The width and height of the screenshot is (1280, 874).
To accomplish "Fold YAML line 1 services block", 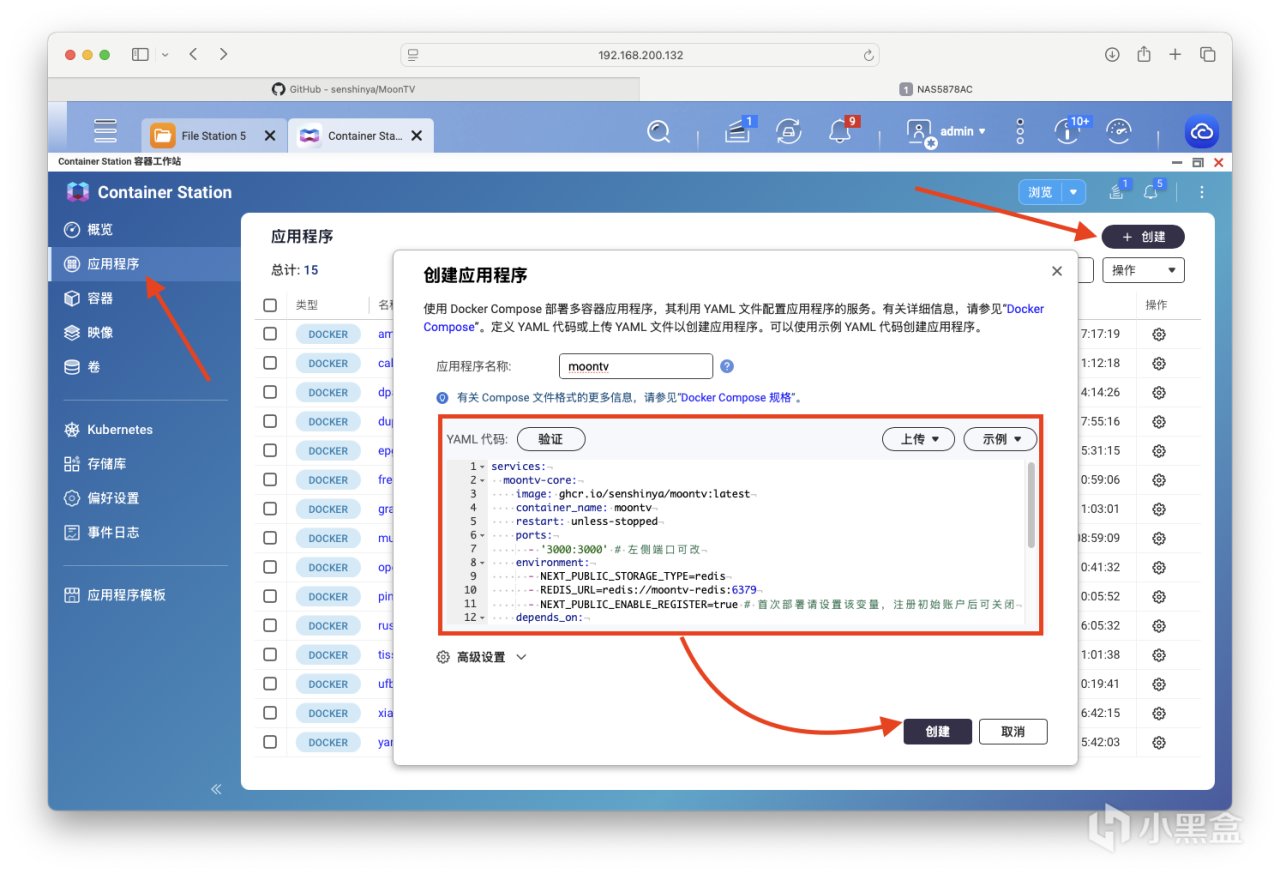I will [x=482, y=466].
